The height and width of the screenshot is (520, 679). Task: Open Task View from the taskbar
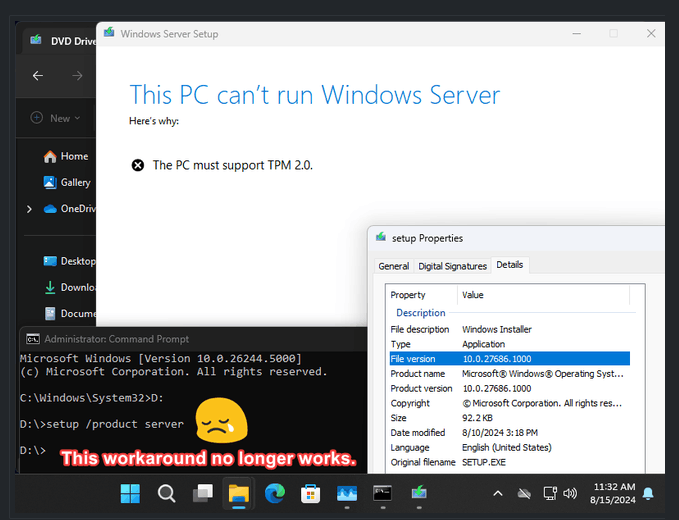[x=202, y=493]
